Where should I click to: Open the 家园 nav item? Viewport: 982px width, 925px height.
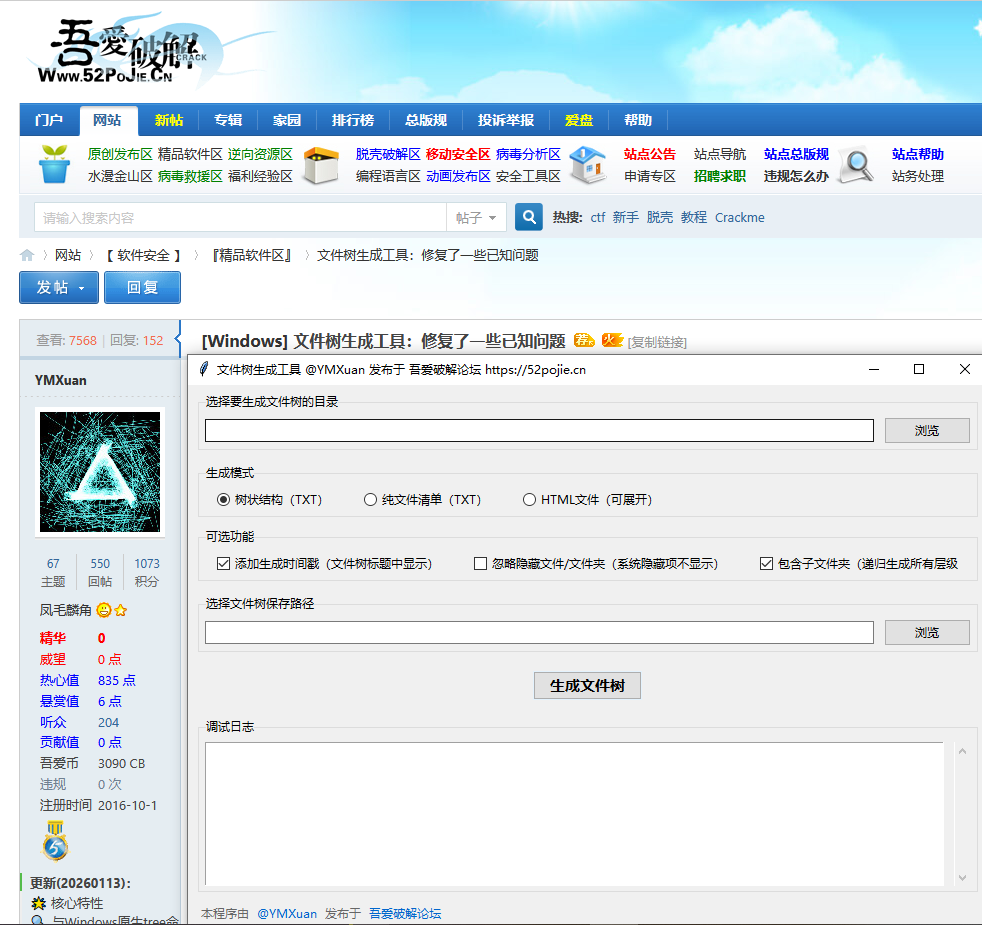pos(287,120)
